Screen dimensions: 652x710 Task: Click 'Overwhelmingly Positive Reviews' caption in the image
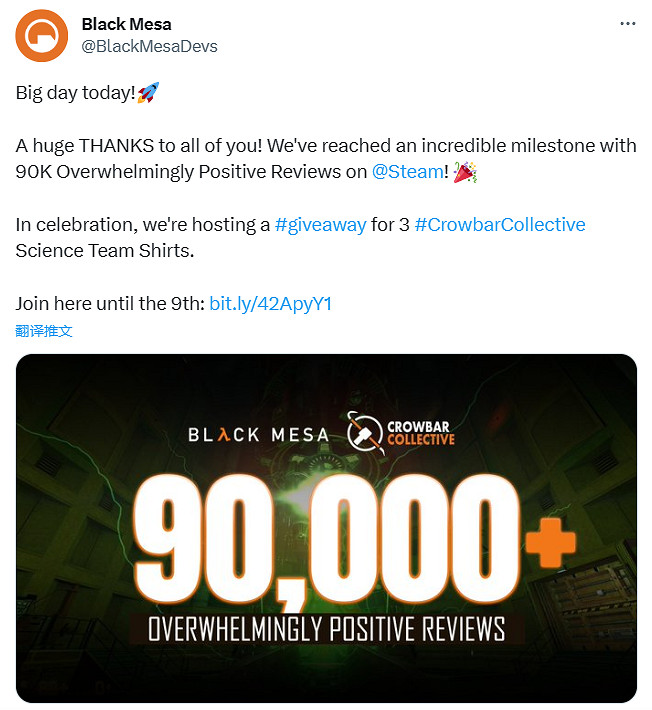click(x=326, y=628)
